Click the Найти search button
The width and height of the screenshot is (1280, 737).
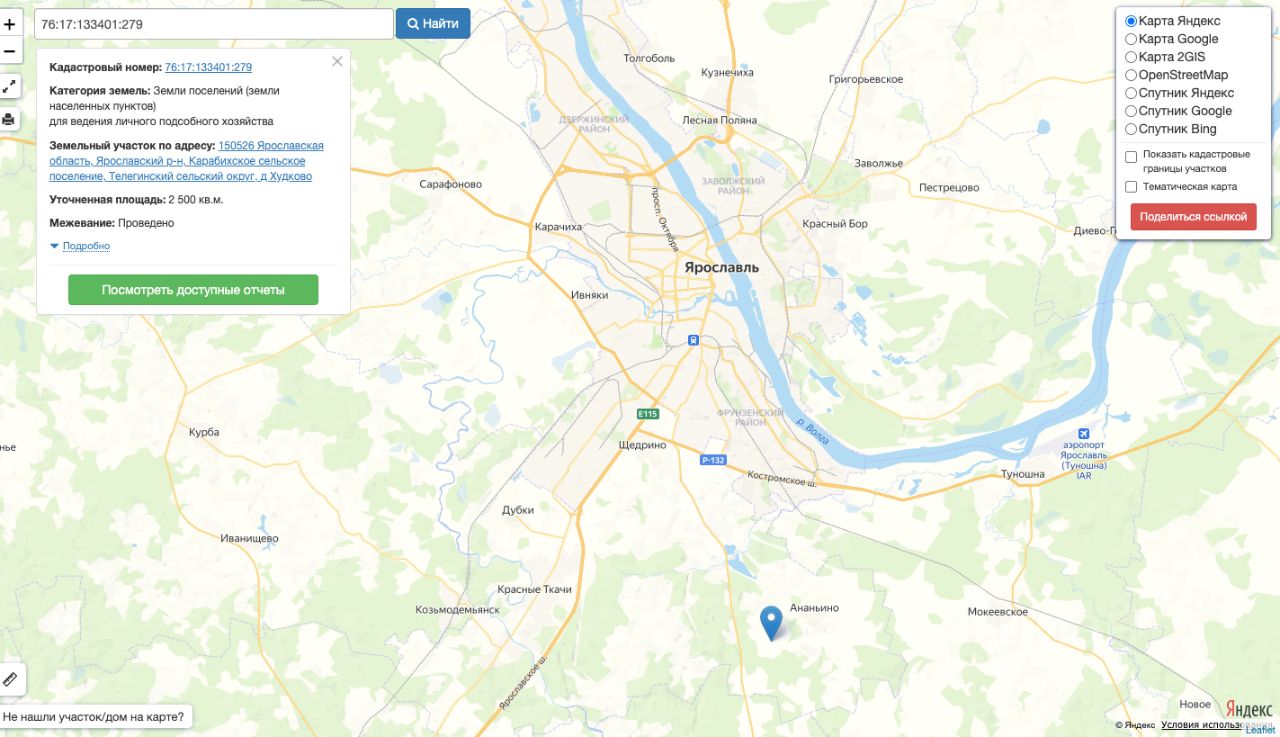(x=433, y=24)
